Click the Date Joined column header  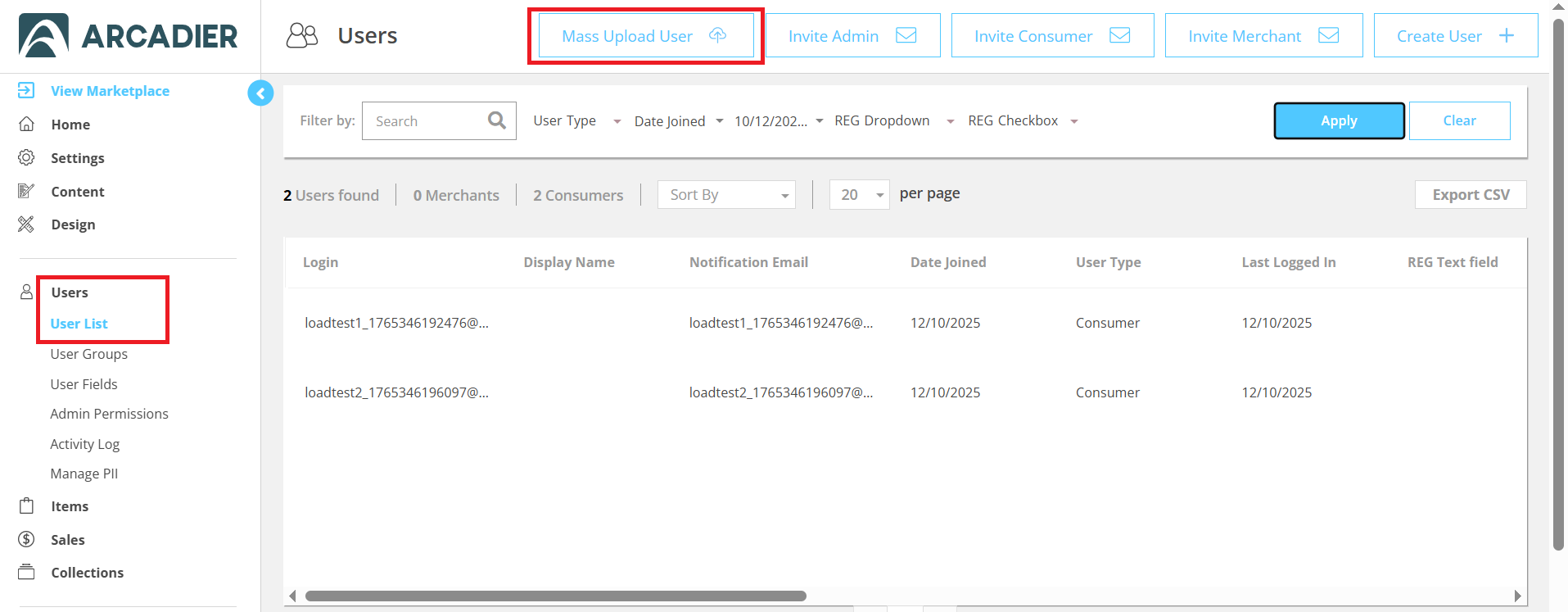point(948,261)
